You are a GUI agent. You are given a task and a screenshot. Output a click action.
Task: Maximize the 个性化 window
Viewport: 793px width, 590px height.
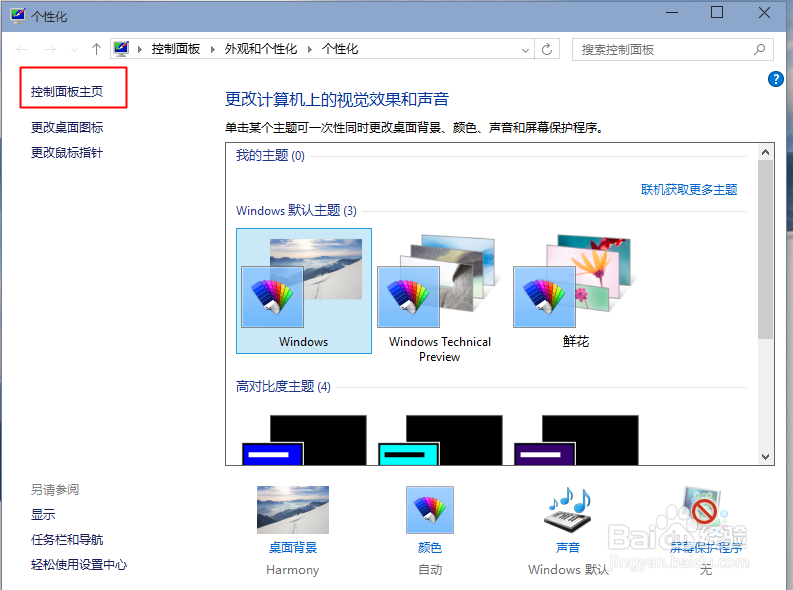click(717, 13)
